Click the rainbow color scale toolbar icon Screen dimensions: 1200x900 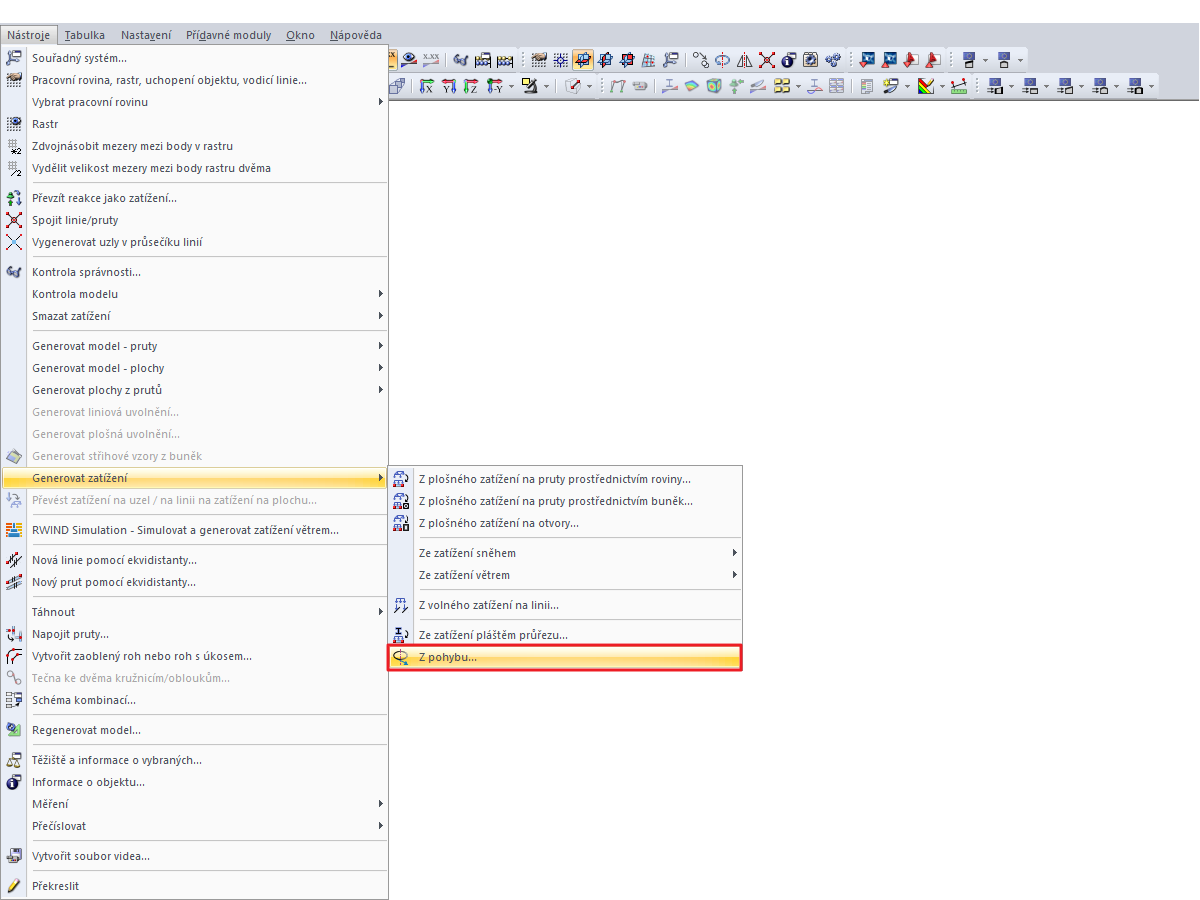(x=925, y=87)
